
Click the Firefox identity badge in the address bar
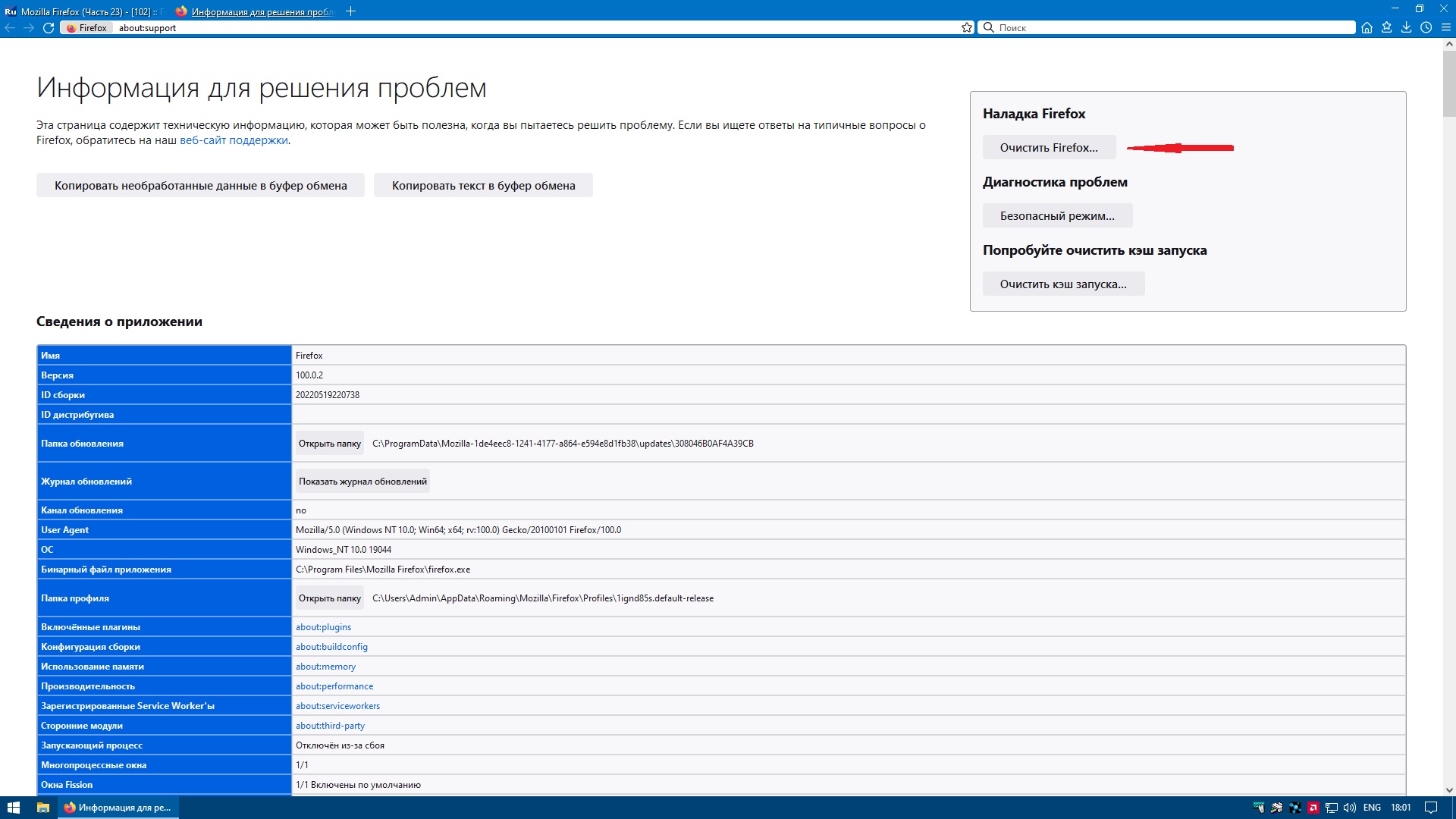click(x=87, y=27)
